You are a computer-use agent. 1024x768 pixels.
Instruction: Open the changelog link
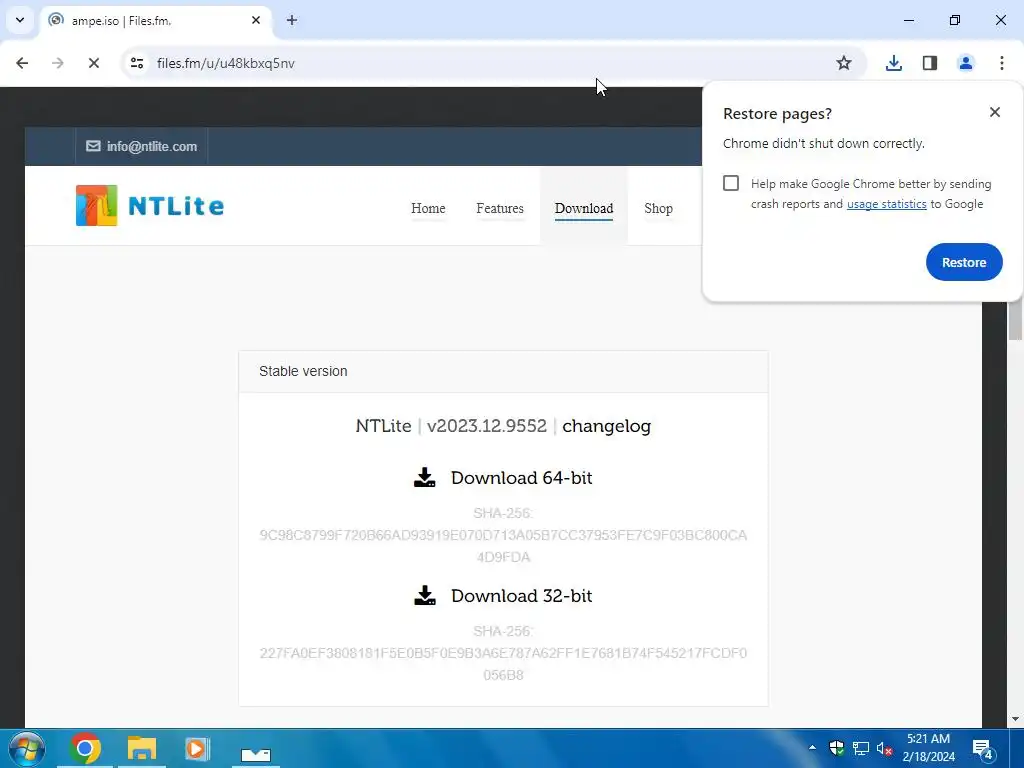[606, 426]
